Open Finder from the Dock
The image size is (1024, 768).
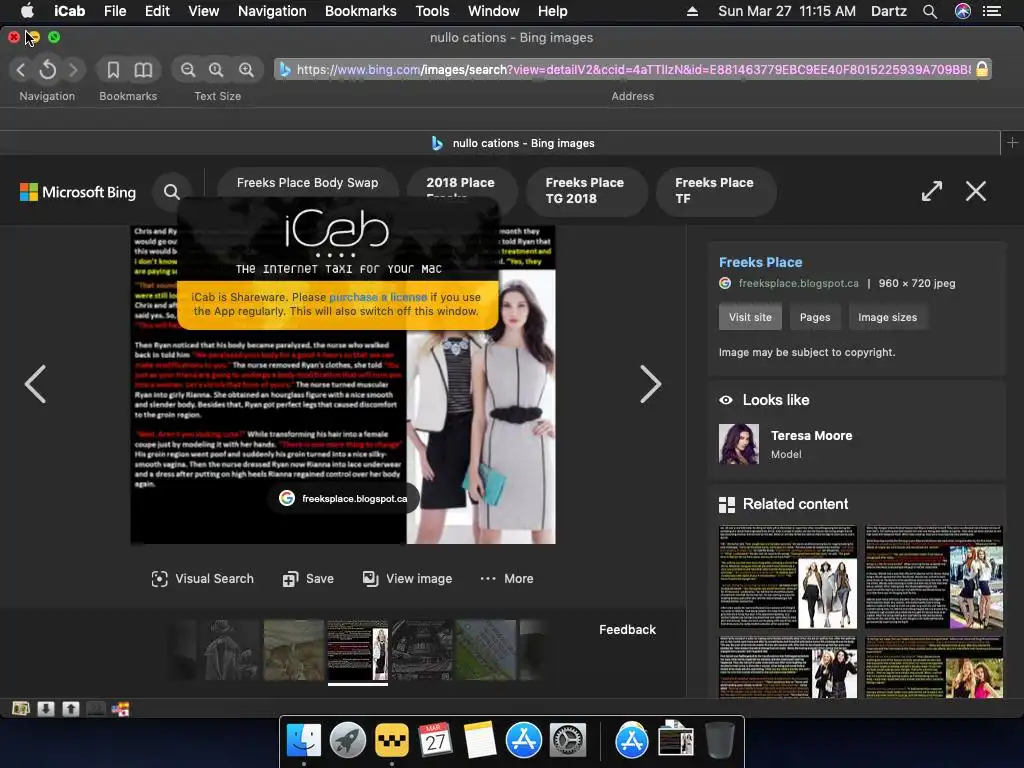[x=304, y=741]
